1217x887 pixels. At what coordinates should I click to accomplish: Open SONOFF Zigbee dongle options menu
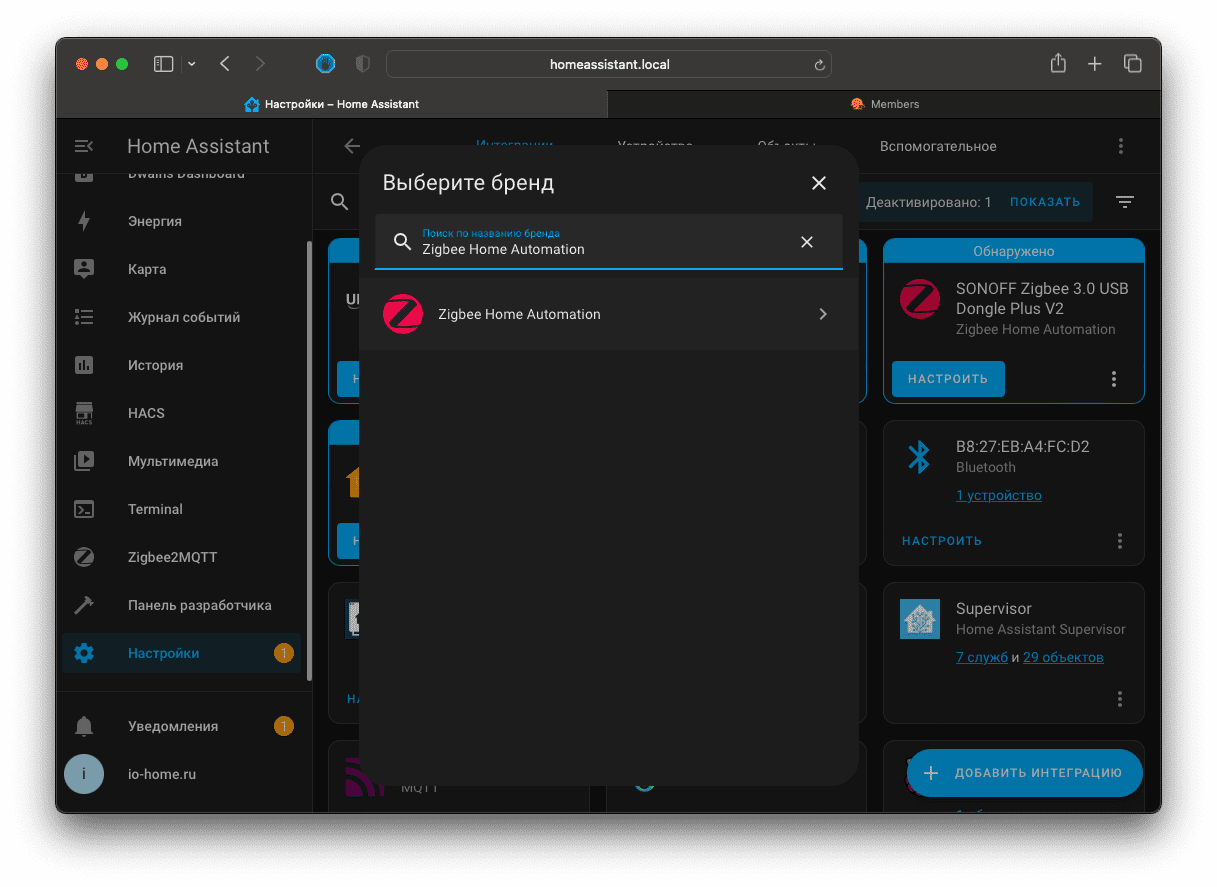coord(1114,379)
